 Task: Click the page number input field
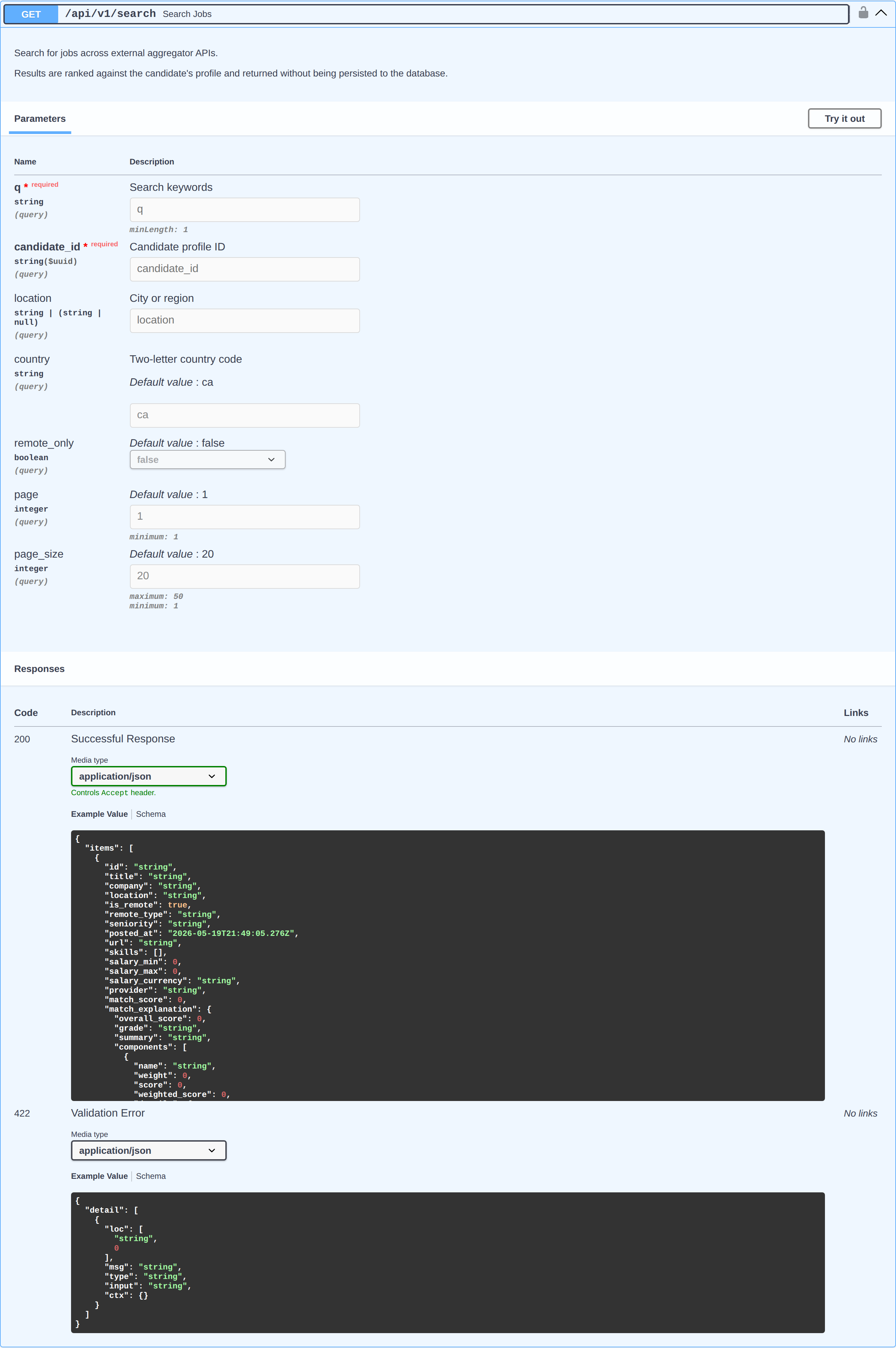coord(245,517)
